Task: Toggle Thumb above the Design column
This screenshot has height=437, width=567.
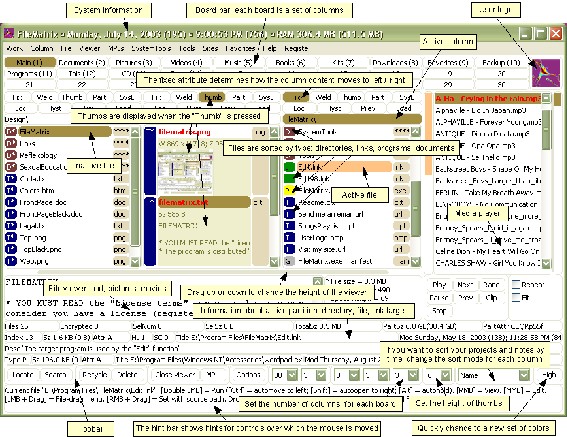Action: point(72,97)
